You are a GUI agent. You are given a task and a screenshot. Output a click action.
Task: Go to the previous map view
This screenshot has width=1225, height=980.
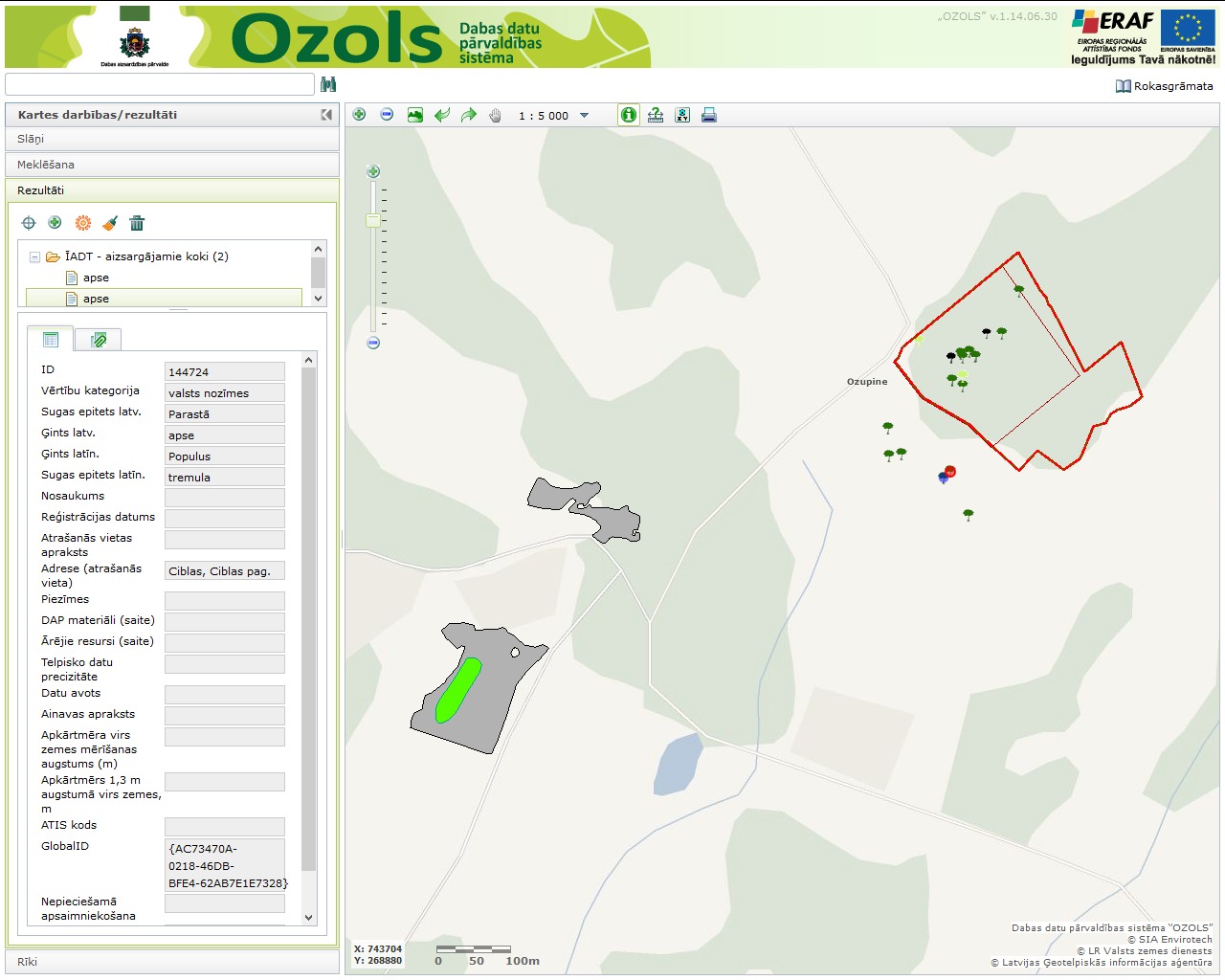pos(441,115)
